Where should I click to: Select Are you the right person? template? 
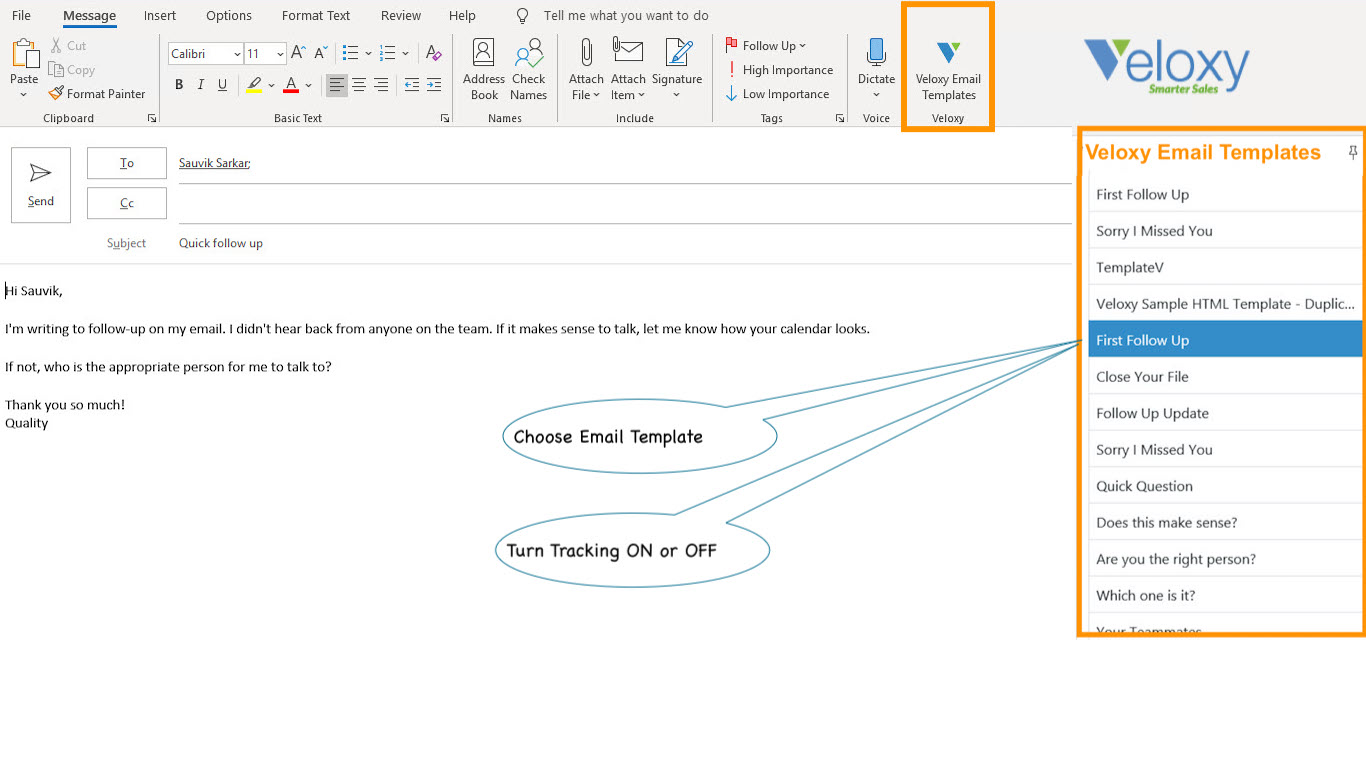1225,559
